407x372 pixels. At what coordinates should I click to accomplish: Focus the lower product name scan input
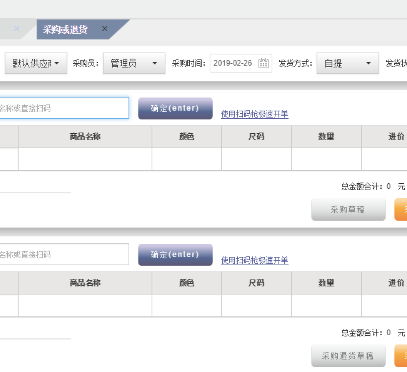(64, 254)
